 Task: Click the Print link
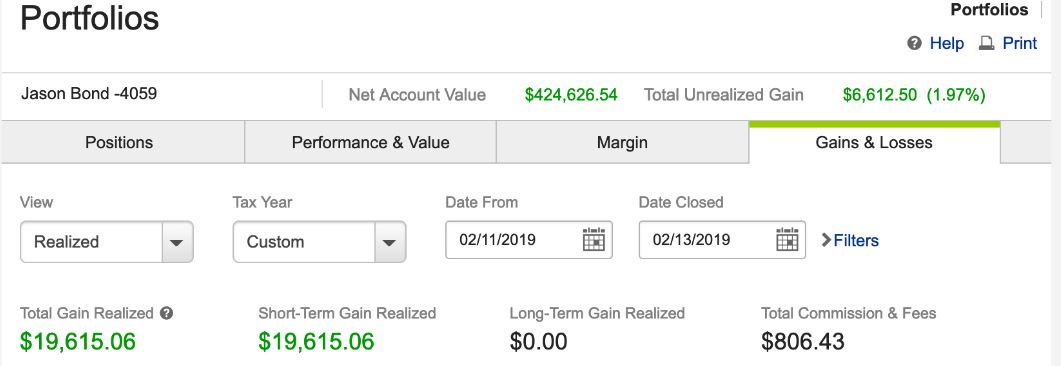1020,44
